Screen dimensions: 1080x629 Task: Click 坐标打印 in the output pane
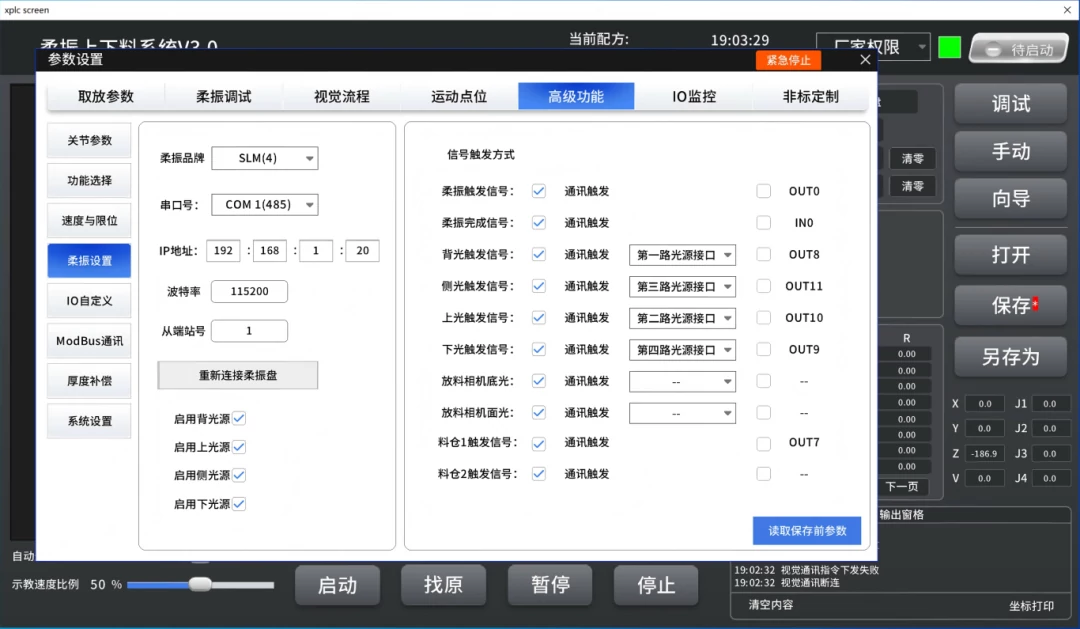[1031, 606]
